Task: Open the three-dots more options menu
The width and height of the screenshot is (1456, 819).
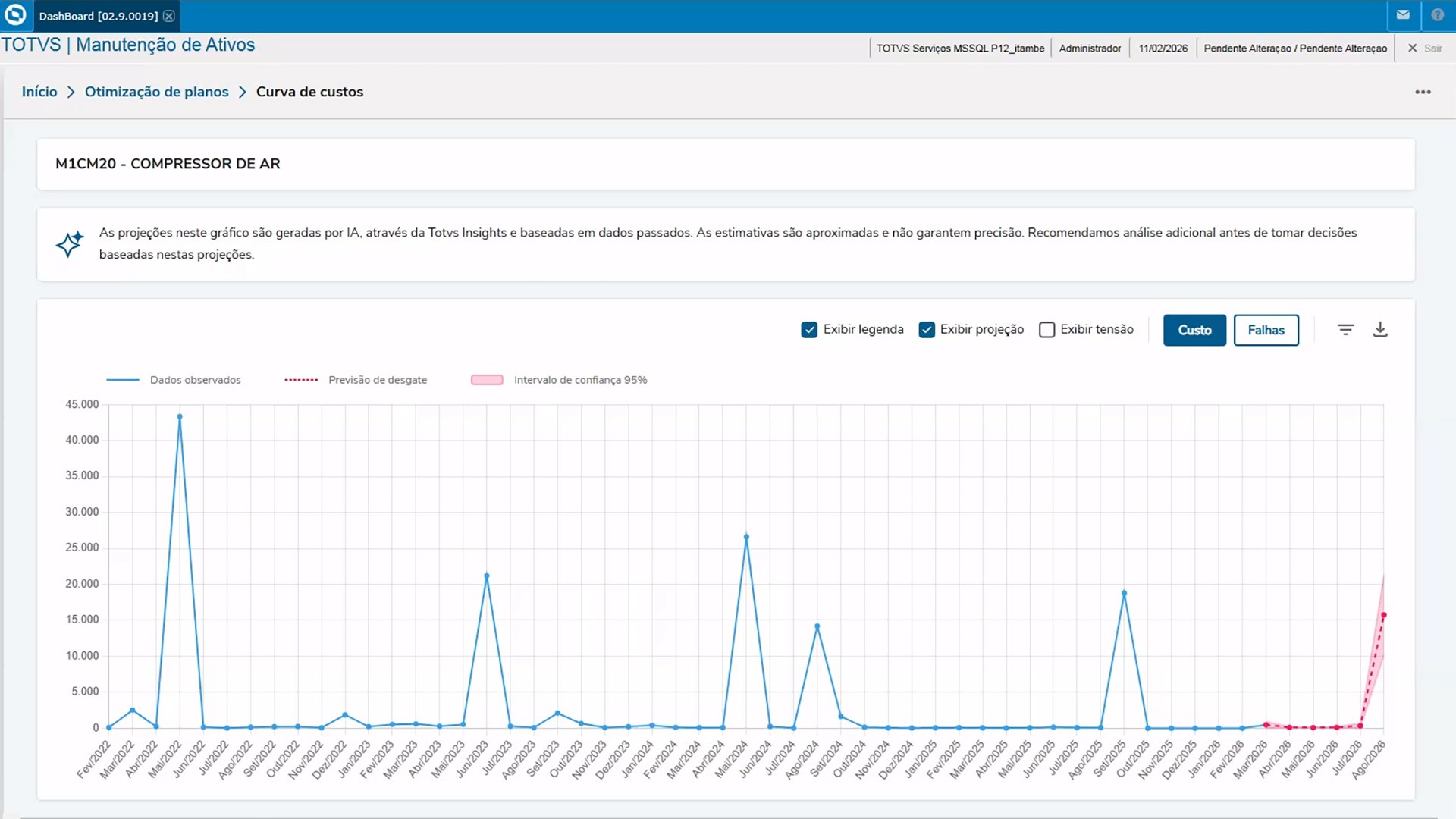Action: click(1423, 92)
